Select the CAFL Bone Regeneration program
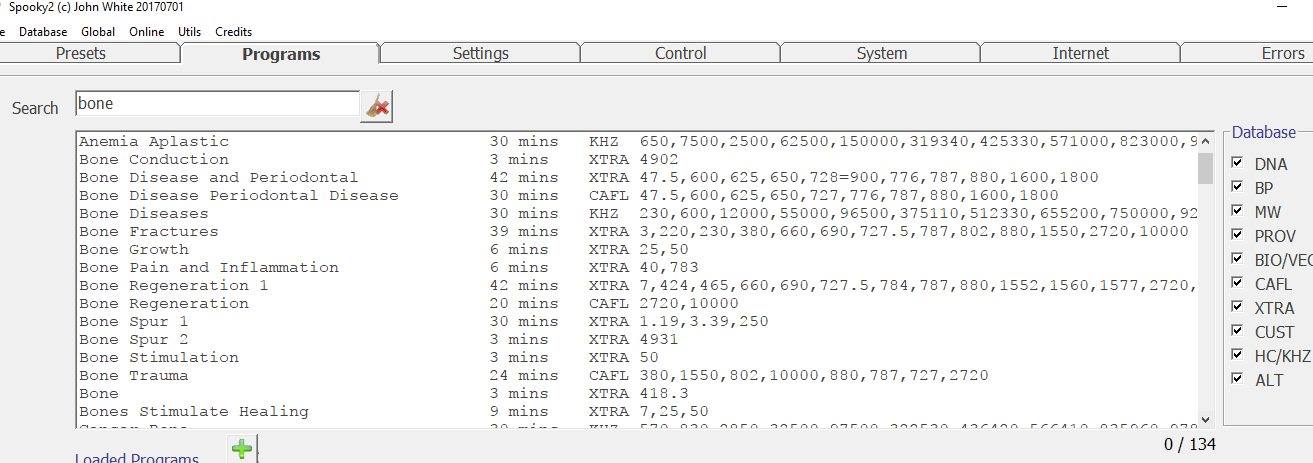Viewport: 1313px width, 463px height. click(637, 303)
